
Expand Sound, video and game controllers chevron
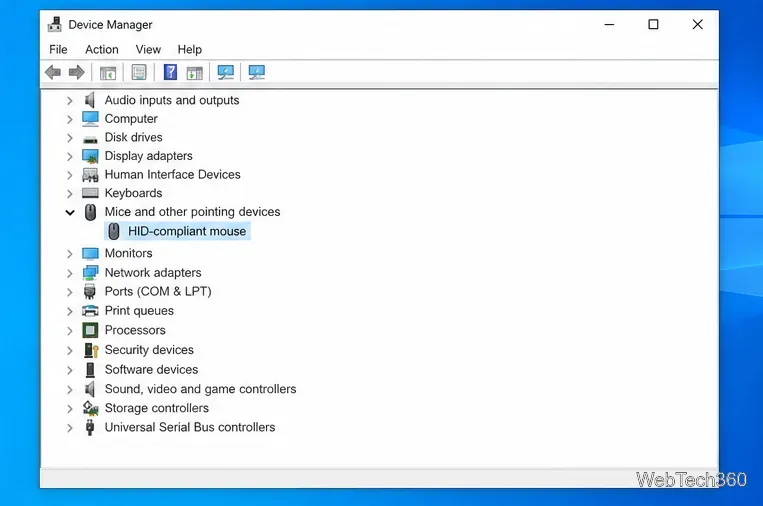pos(70,390)
